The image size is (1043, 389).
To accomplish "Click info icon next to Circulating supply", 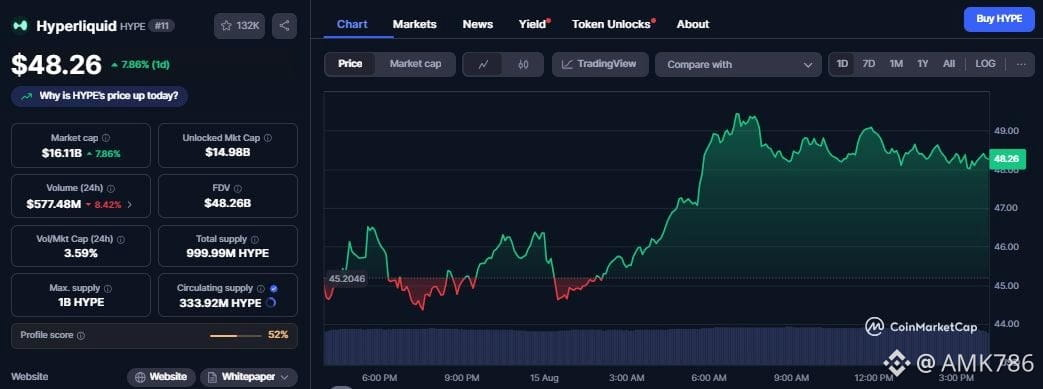I will tap(261, 289).
